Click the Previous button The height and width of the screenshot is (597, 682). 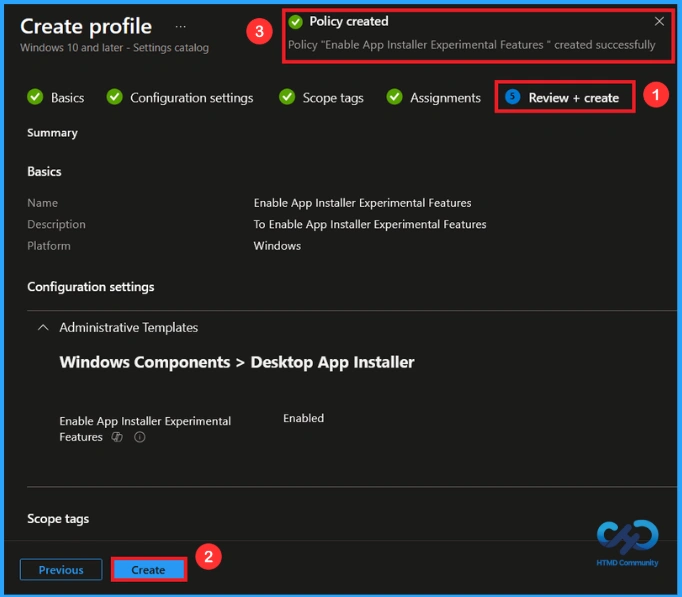click(x=61, y=570)
